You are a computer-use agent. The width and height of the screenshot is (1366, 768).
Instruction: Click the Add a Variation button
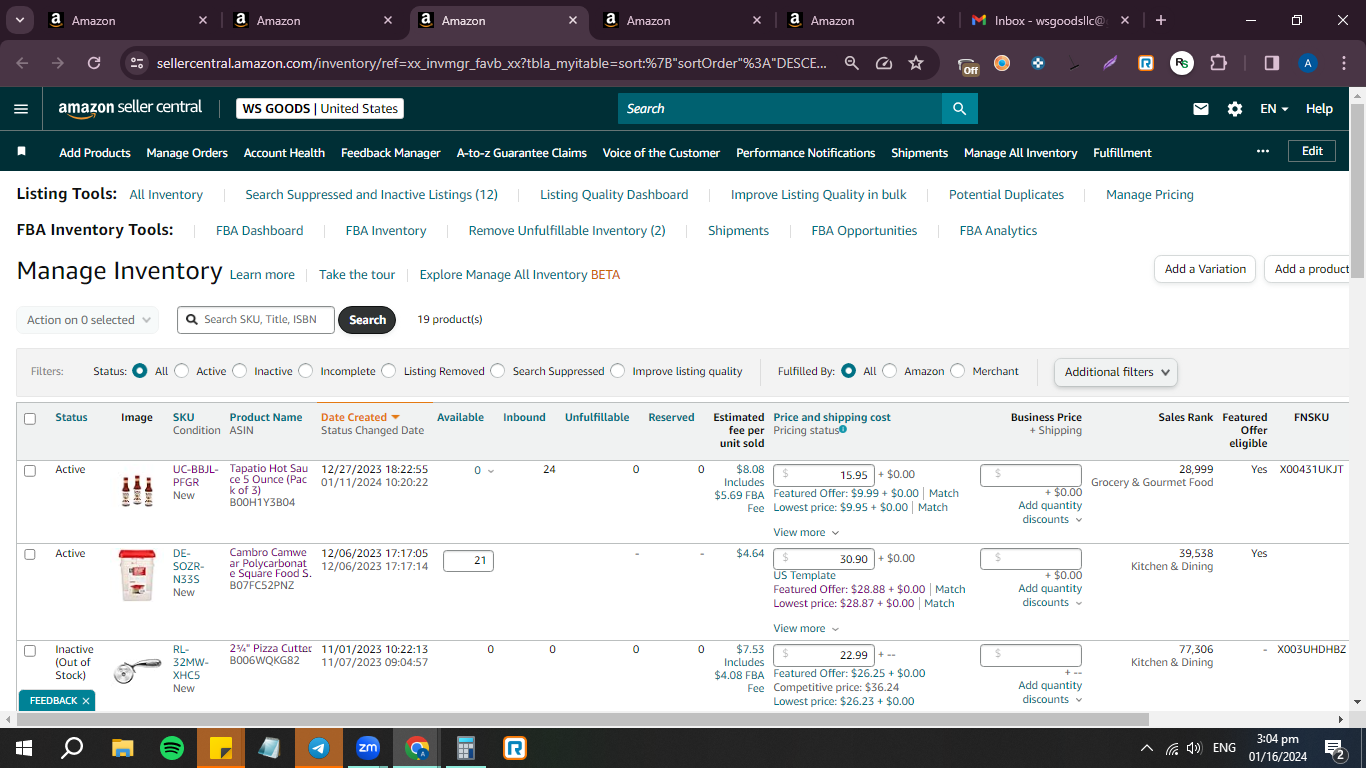tap(1205, 269)
